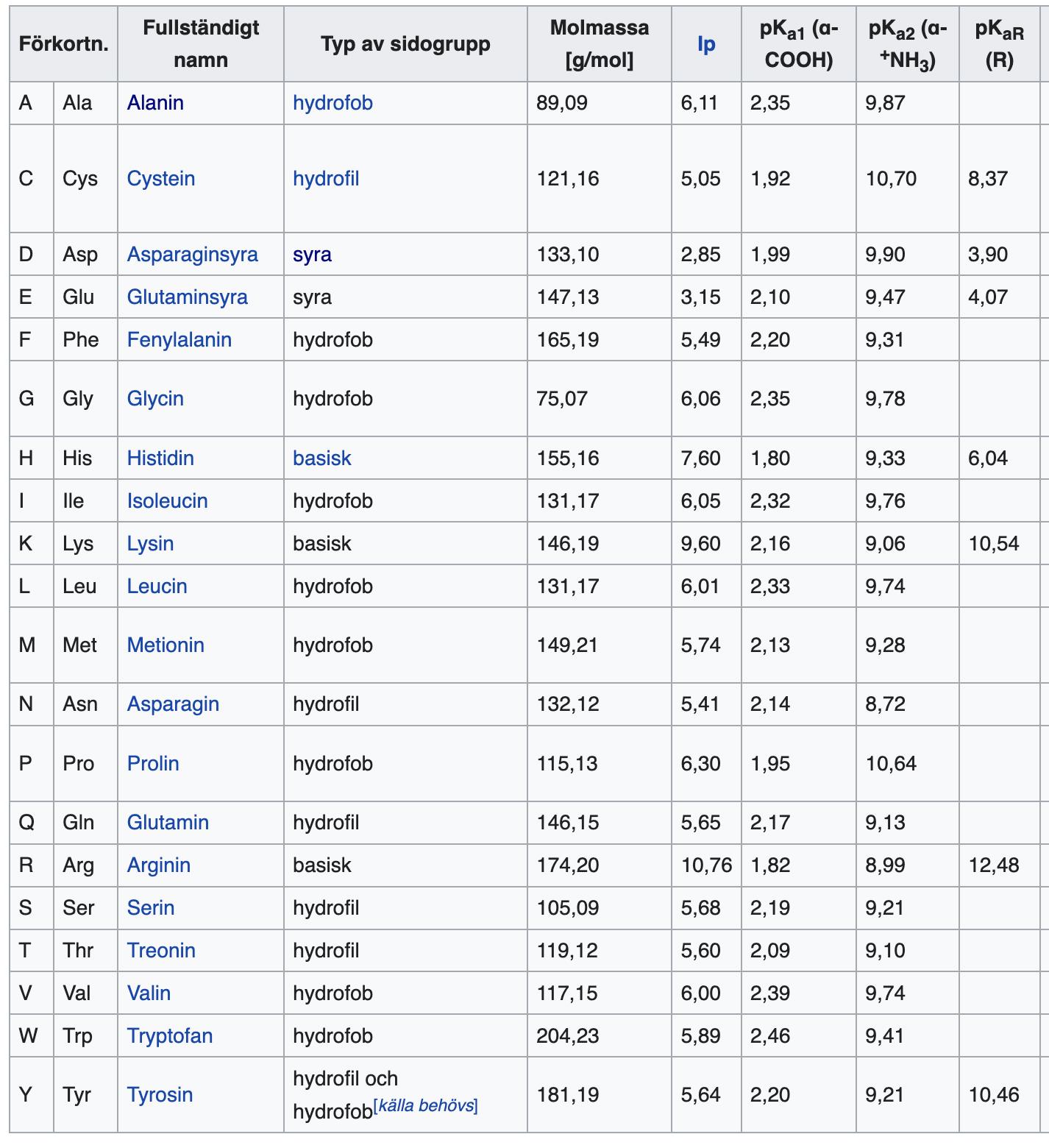Image resolution: width=1049 pixels, height=1148 pixels.
Task: Follow the syra link in Asparaginsyra row
Action: pyautogui.click(x=312, y=255)
